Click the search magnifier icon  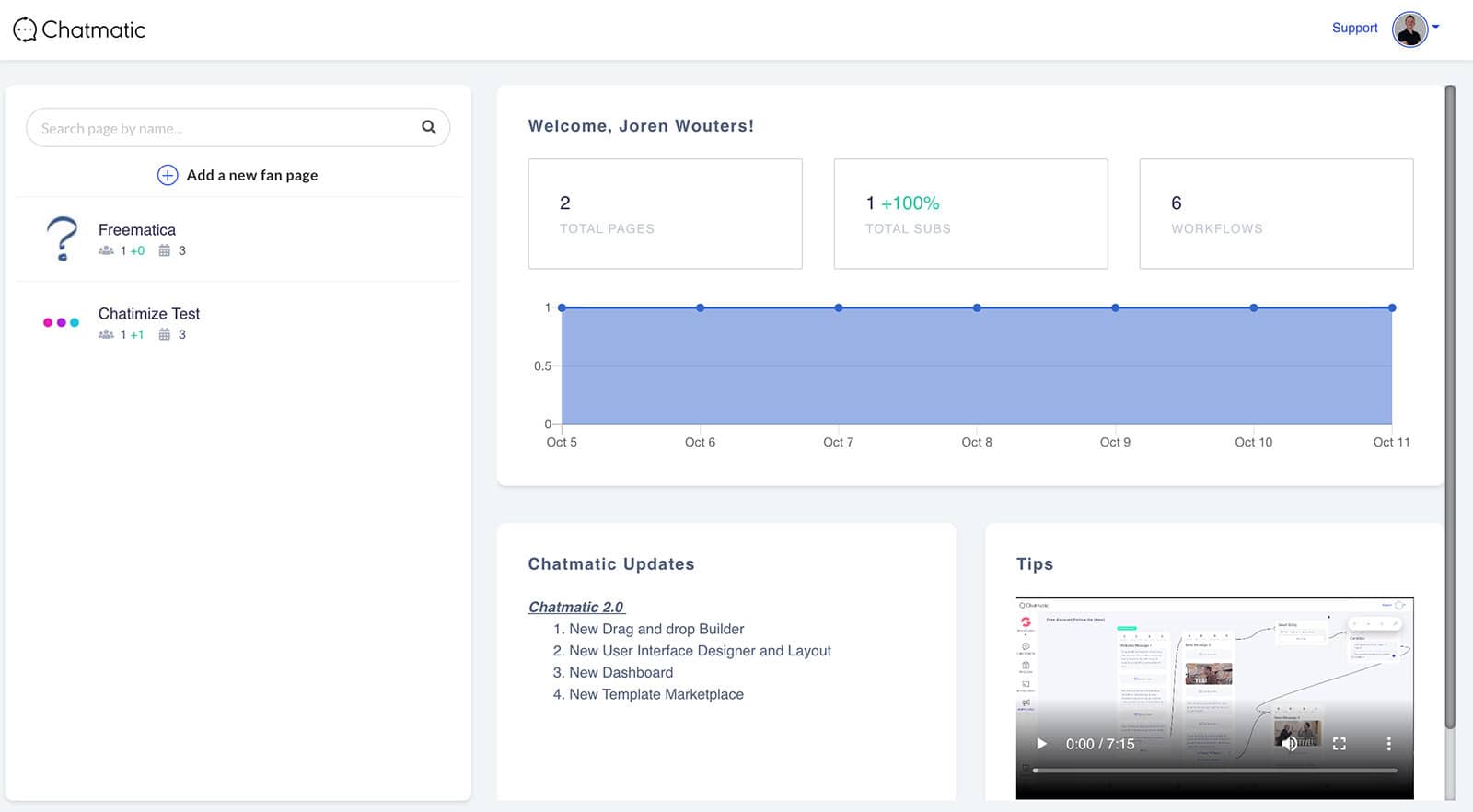[x=429, y=128]
